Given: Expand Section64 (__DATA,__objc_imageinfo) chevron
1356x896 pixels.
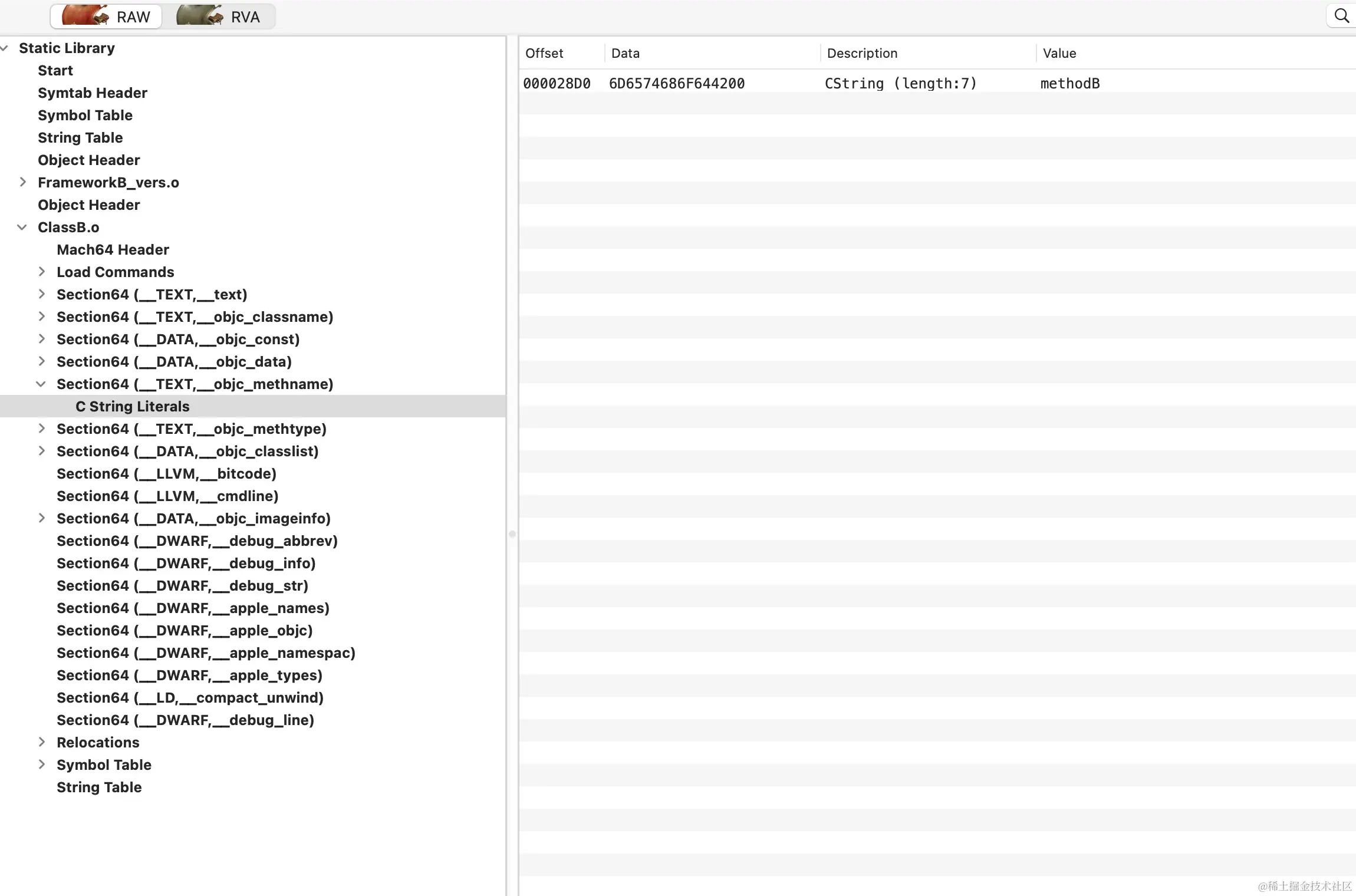Looking at the screenshot, I should pyautogui.click(x=41, y=518).
